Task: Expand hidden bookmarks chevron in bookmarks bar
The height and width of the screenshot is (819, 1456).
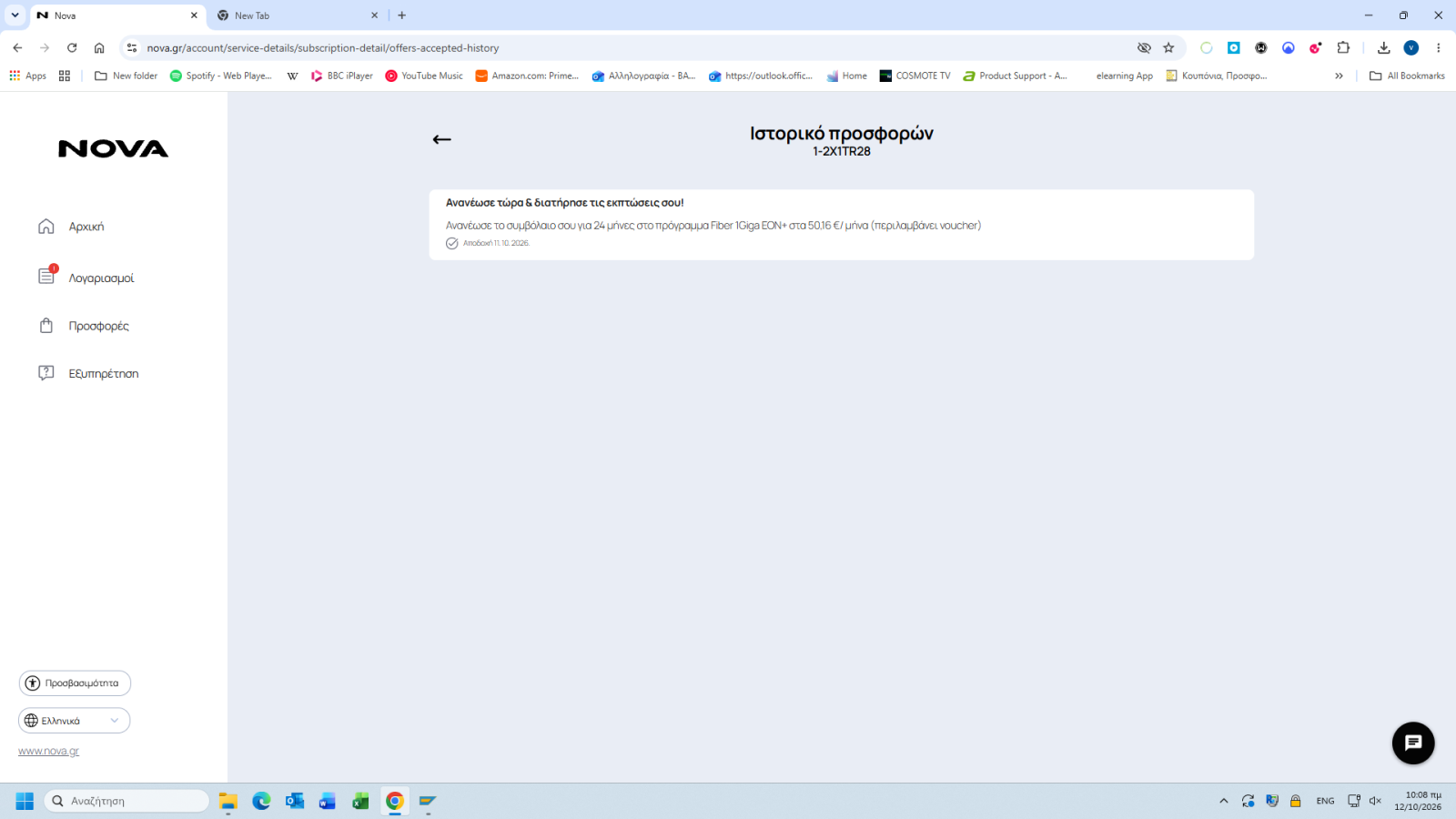Action: click(x=1339, y=76)
